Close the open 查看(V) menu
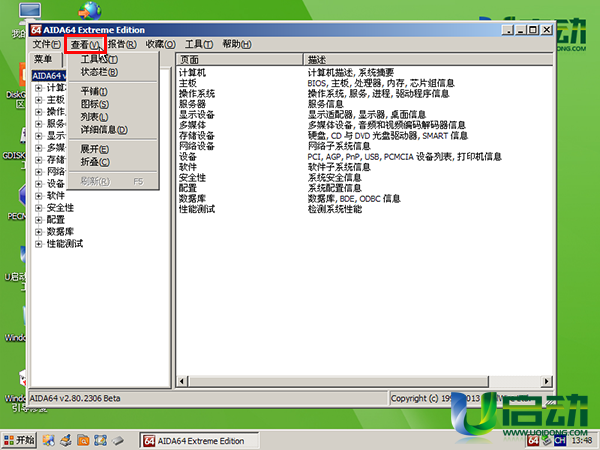The height and width of the screenshot is (450, 600). click(x=85, y=45)
